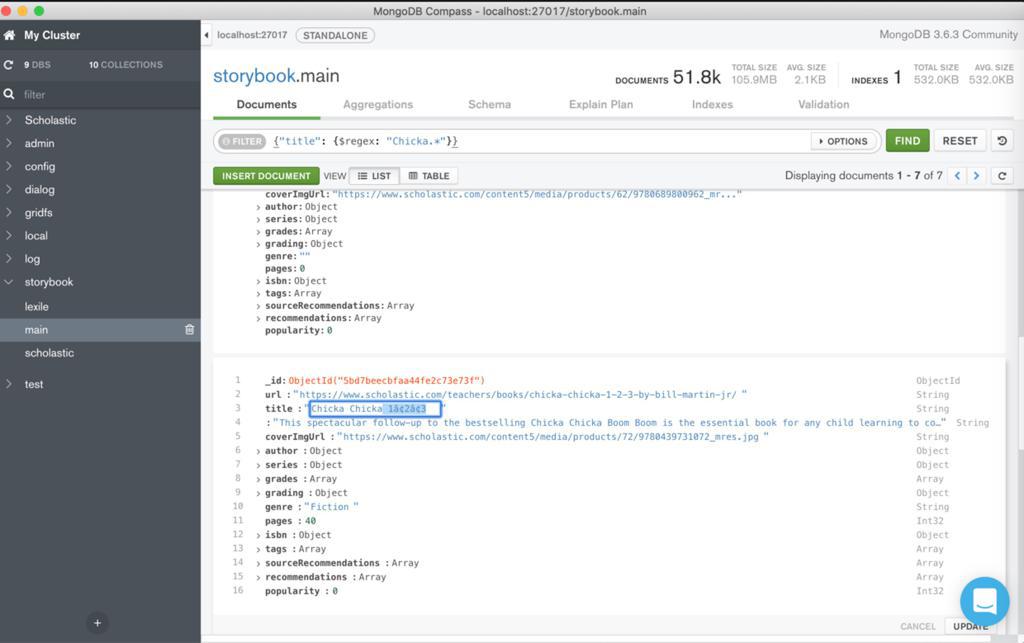Click storybook link in collection title

pyautogui.click(x=254, y=76)
